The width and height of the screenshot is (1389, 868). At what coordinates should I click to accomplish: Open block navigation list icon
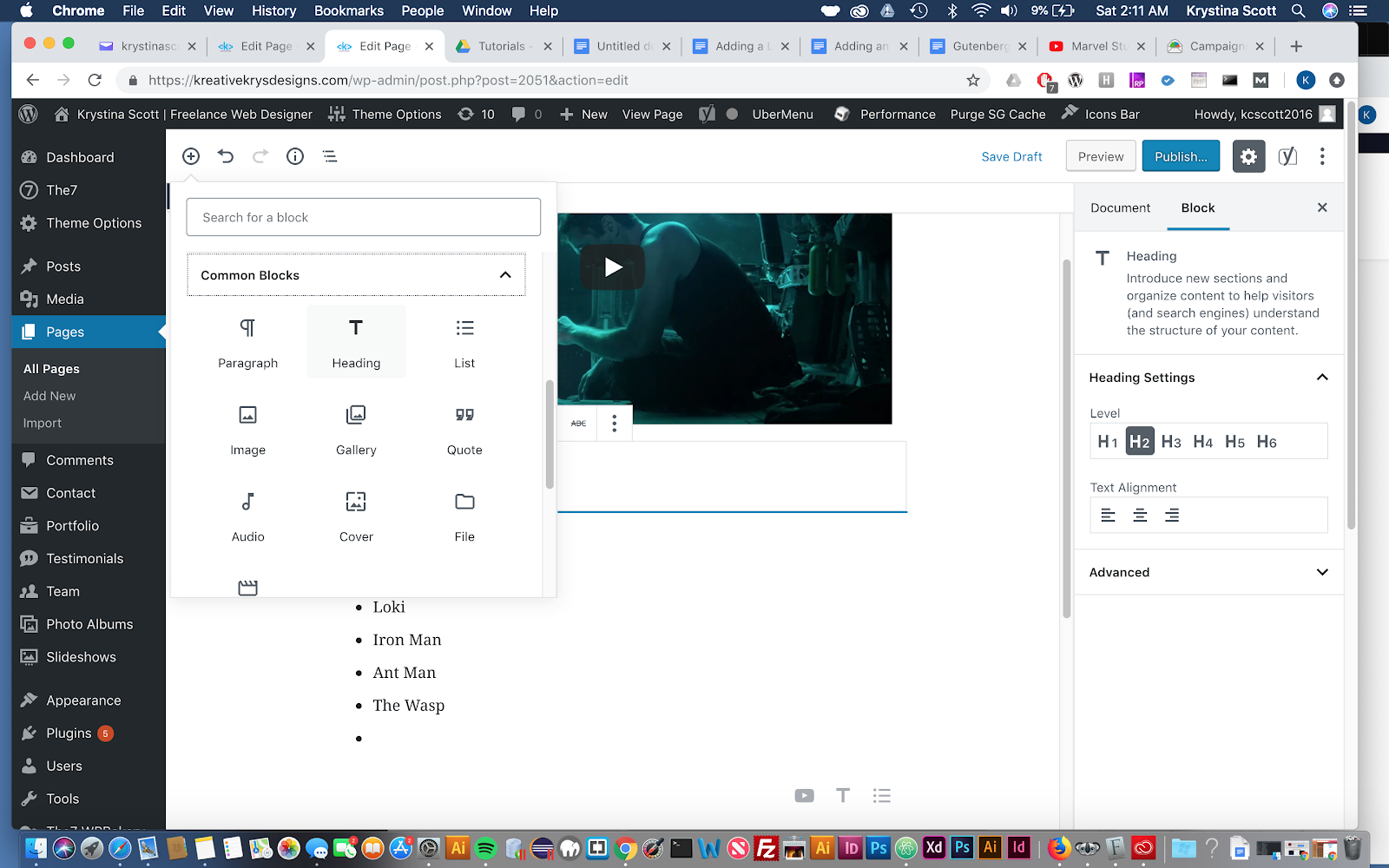(x=330, y=156)
